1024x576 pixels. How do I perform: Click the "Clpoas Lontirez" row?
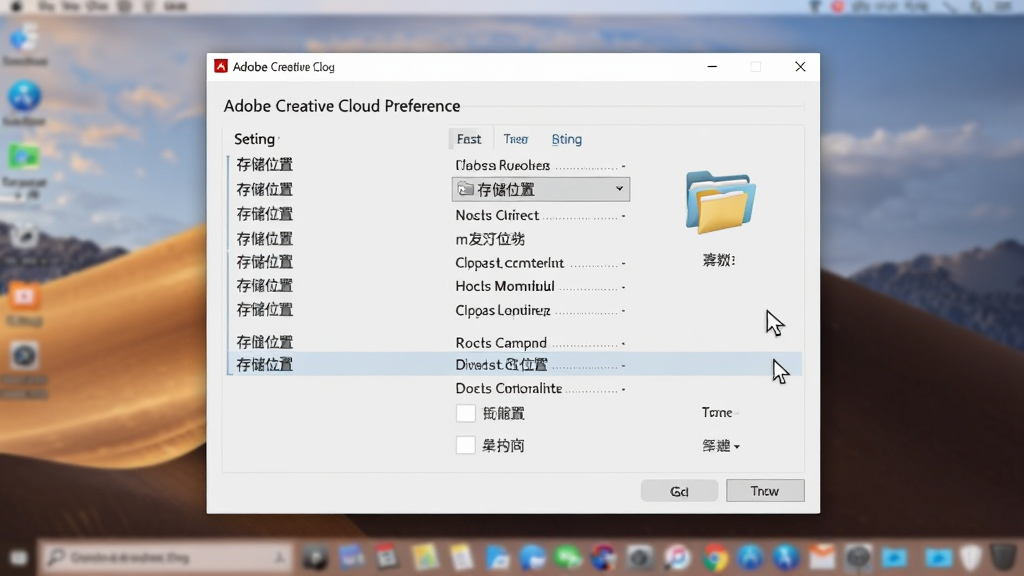click(540, 310)
